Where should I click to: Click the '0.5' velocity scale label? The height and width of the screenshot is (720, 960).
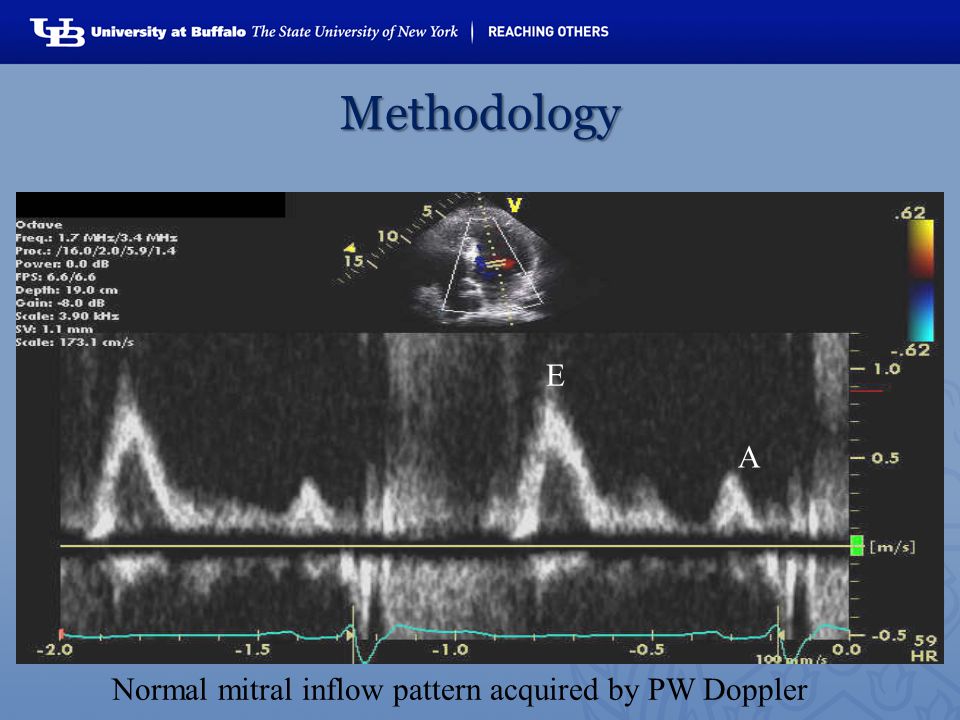point(885,458)
